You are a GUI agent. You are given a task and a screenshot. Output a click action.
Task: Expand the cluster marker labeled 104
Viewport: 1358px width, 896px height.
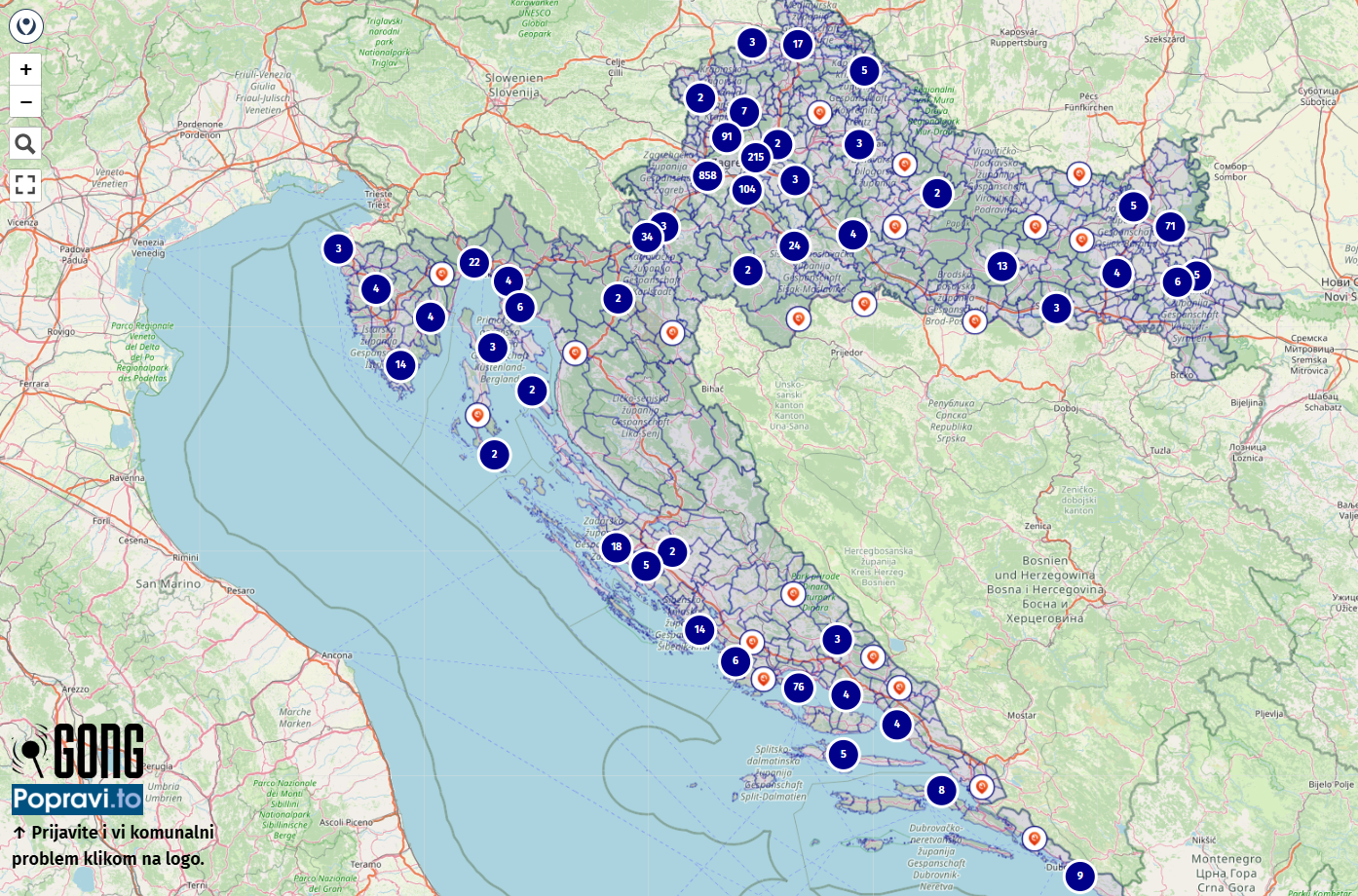click(x=747, y=189)
